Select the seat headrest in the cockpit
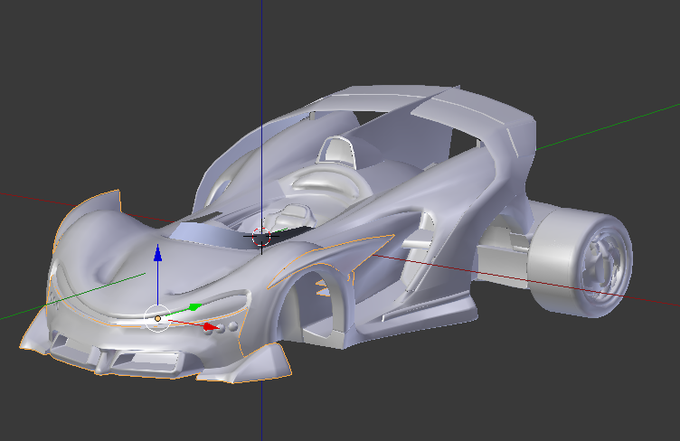This screenshot has height=441, width=680. tap(336, 150)
